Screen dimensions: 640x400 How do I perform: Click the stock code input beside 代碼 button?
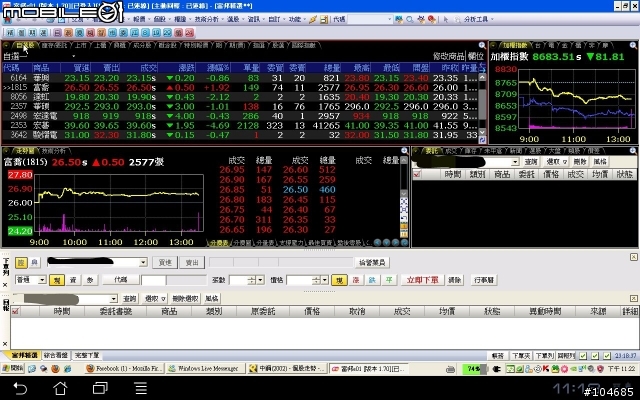[x=154, y=280]
